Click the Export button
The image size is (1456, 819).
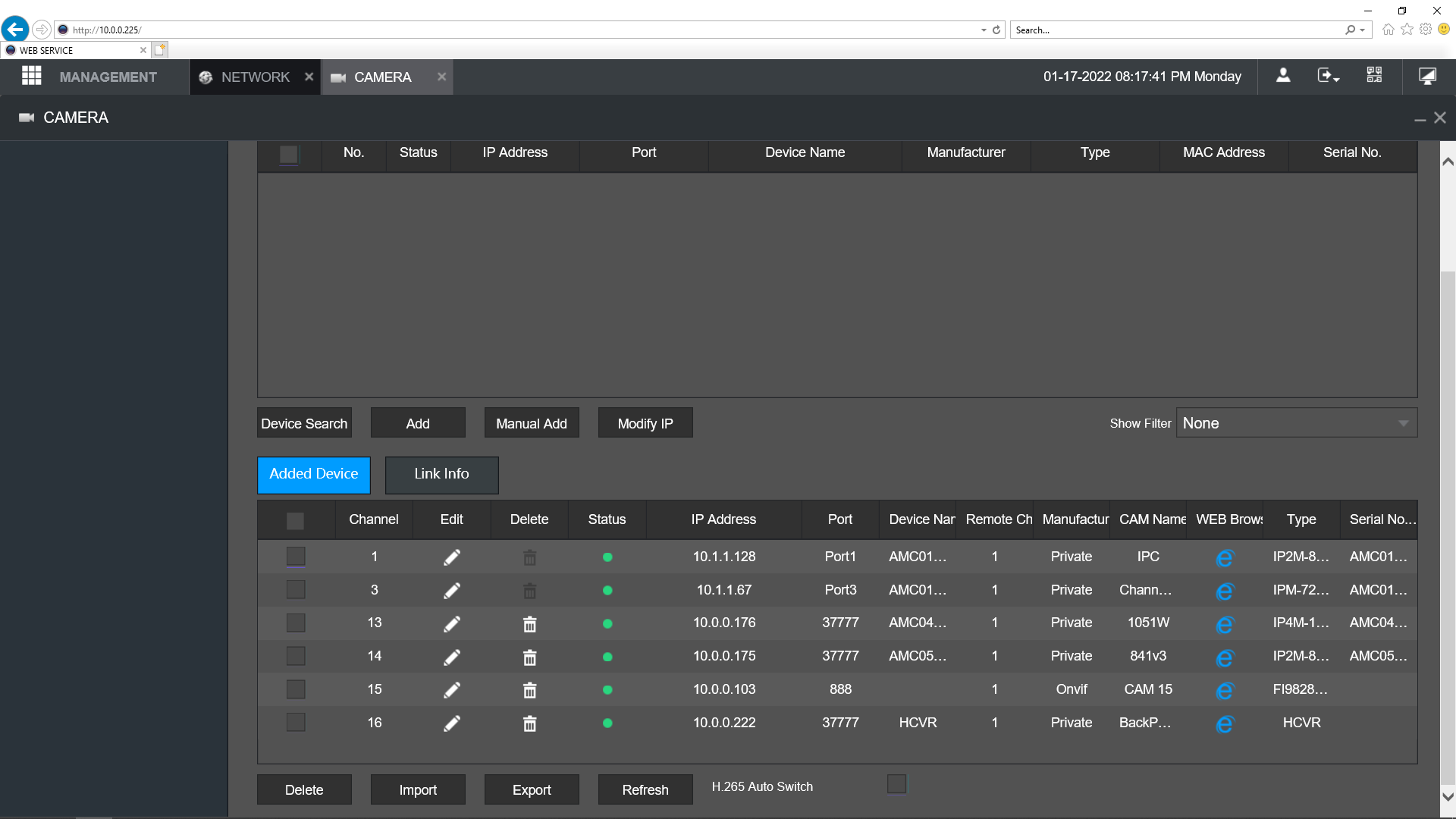(532, 789)
